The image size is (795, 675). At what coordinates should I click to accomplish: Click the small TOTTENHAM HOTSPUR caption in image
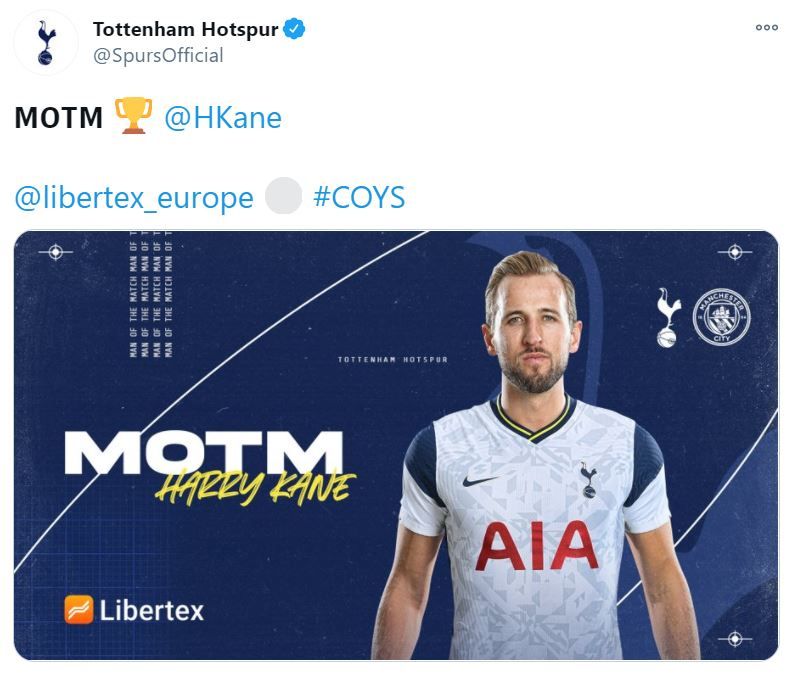pos(393,360)
